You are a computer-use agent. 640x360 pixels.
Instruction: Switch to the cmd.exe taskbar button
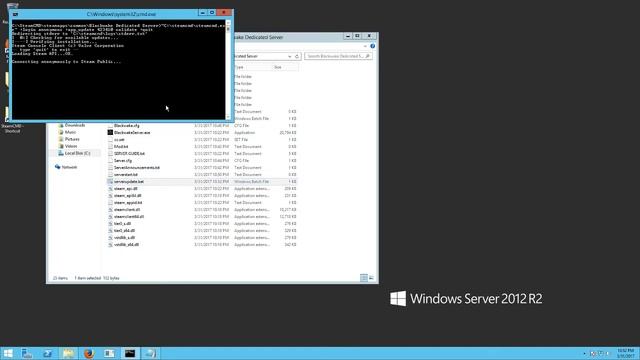[130, 353]
